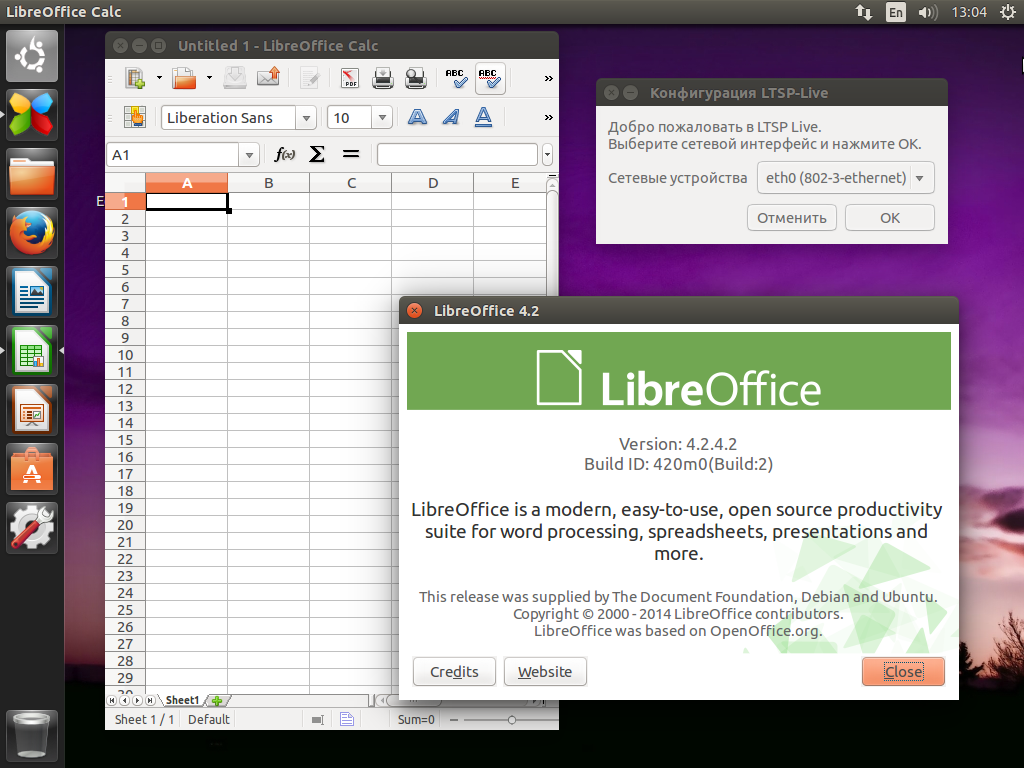Send document as e-mail icon

tap(268, 78)
